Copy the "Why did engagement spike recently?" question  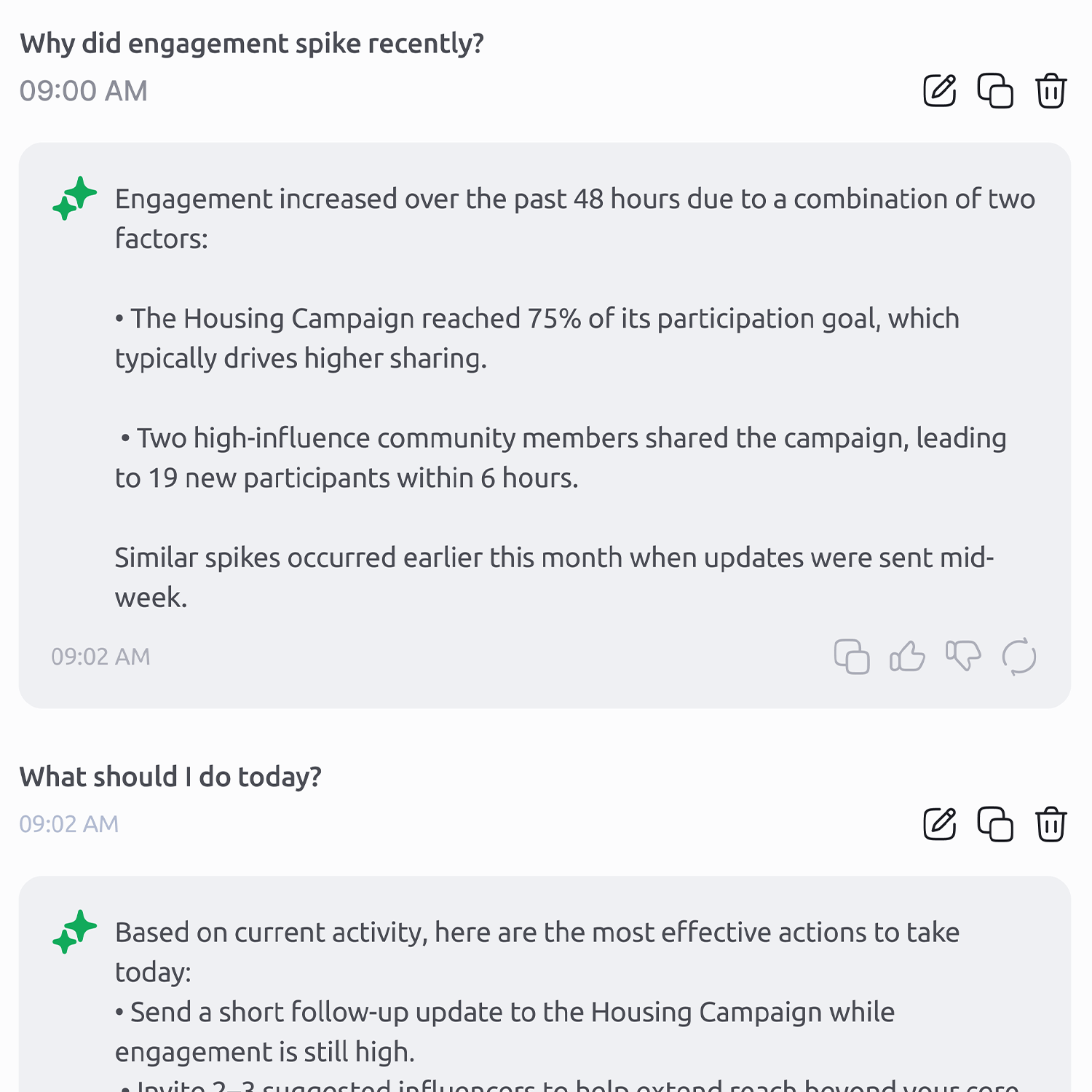pyautogui.click(x=995, y=91)
